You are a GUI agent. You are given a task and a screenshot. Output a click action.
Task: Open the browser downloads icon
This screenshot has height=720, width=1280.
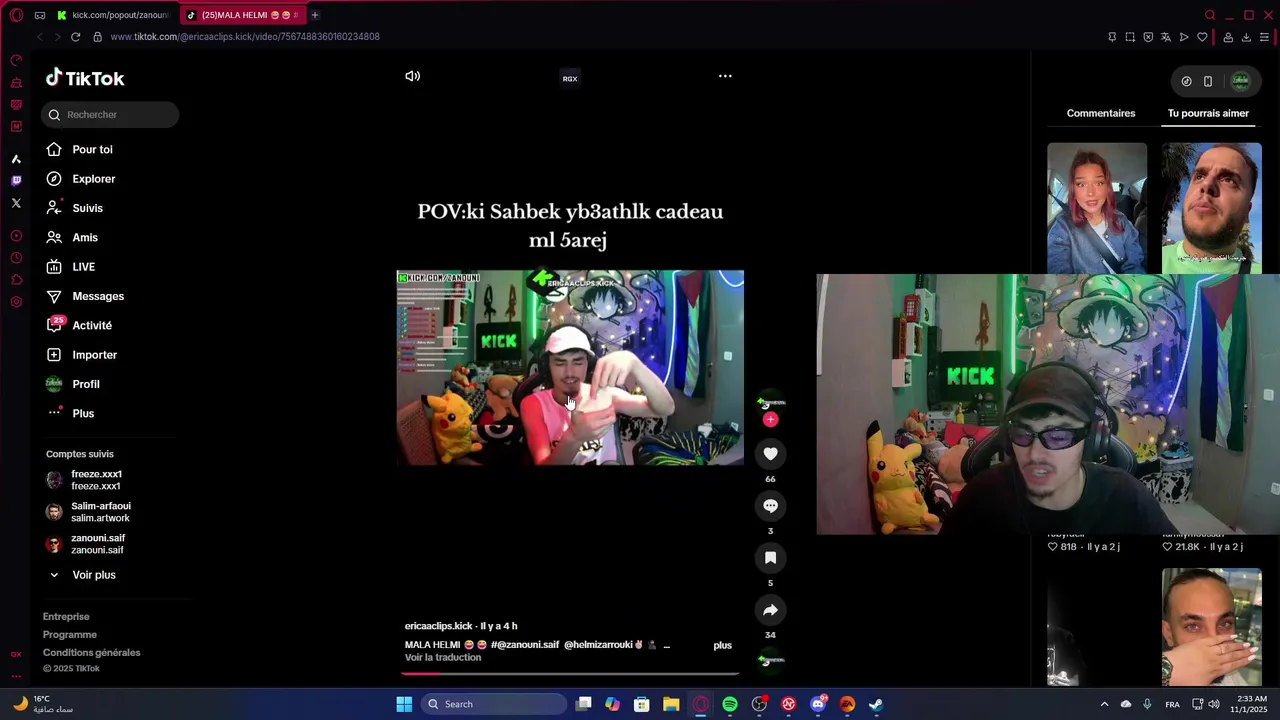[x=1246, y=37]
